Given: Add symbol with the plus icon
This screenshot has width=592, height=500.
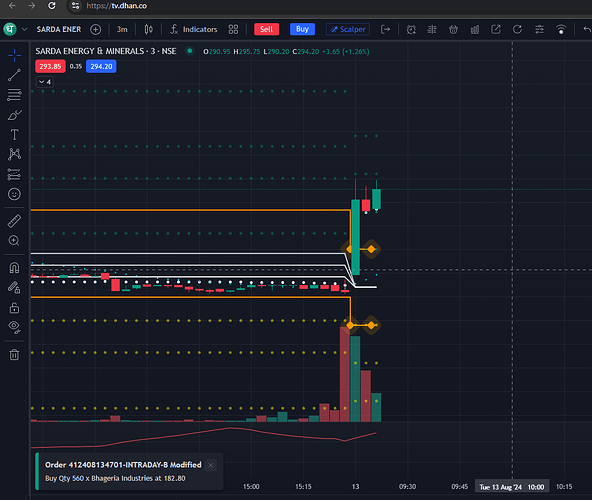Looking at the screenshot, I should click(96, 29).
